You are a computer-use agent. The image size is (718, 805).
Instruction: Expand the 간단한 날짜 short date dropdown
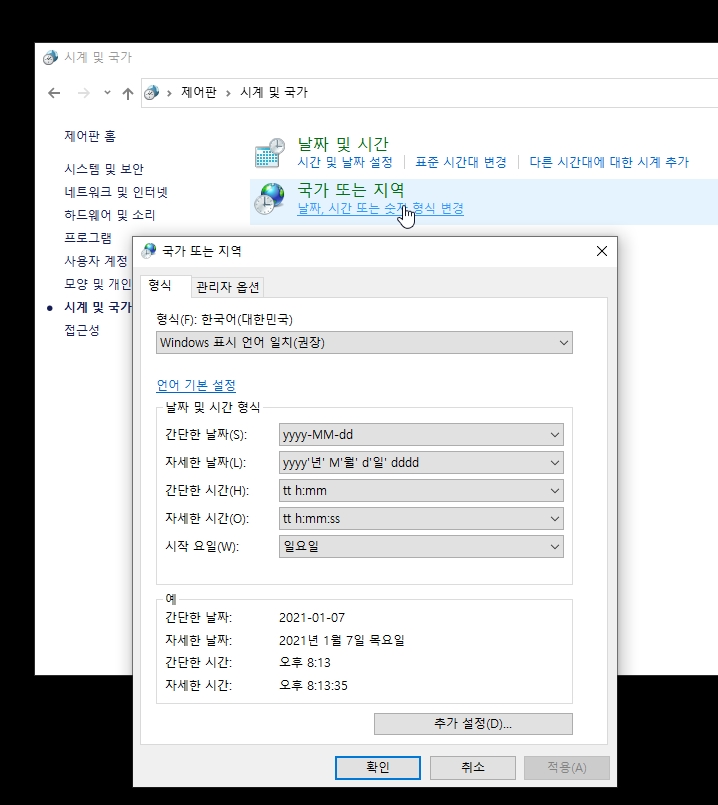(x=420, y=435)
